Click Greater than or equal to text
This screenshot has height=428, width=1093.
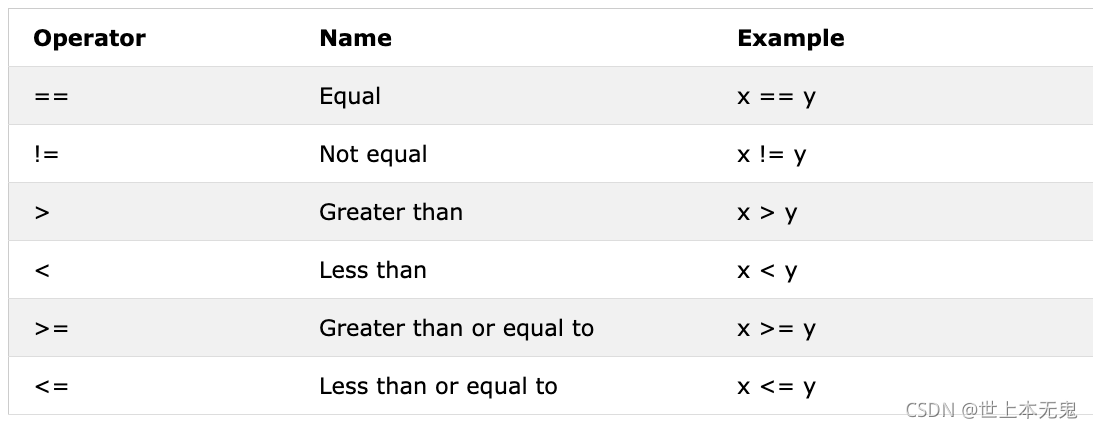tap(456, 328)
